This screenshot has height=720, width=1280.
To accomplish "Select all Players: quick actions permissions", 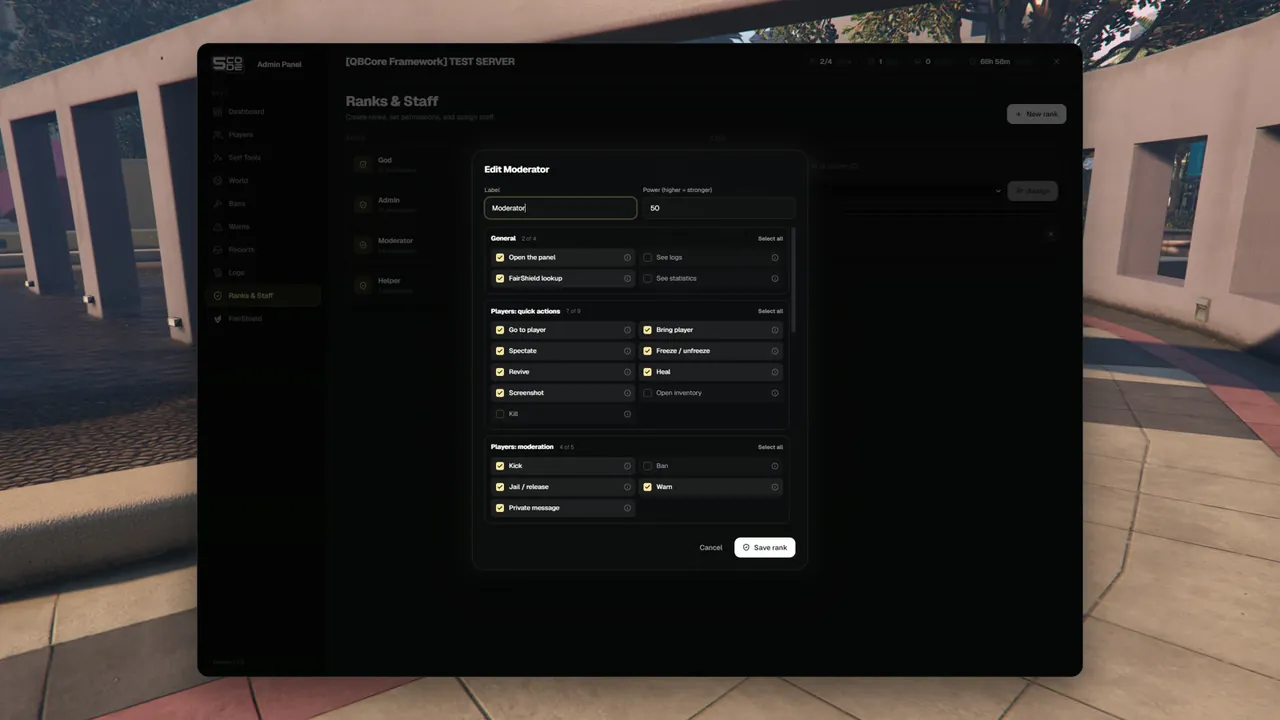I will tap(770, 311).
